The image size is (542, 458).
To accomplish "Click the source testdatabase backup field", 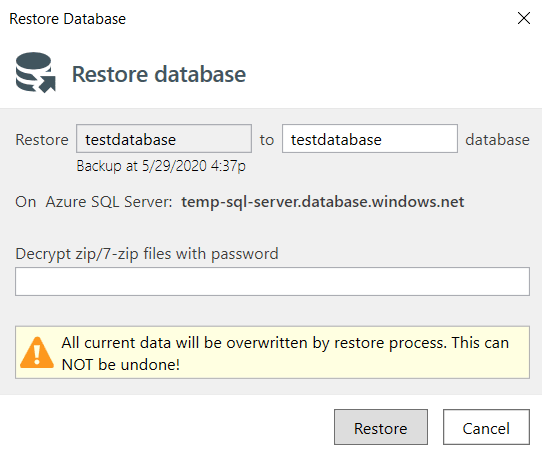I will [164, 139].
